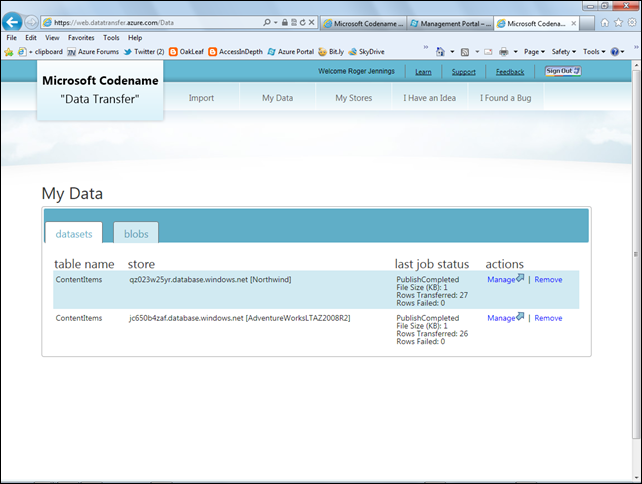
Task: Click the security lock icon in address bar
Action: point(285,23)
